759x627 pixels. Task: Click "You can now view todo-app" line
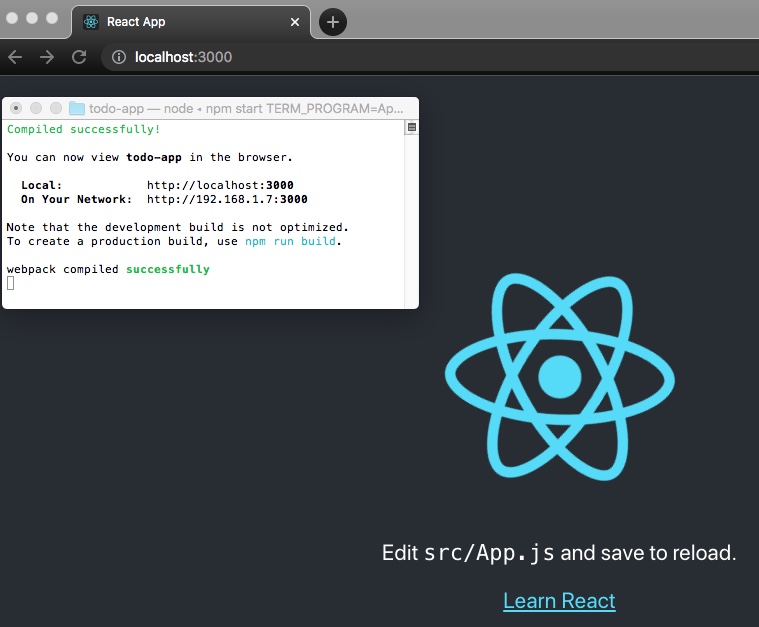pos(150,157)
